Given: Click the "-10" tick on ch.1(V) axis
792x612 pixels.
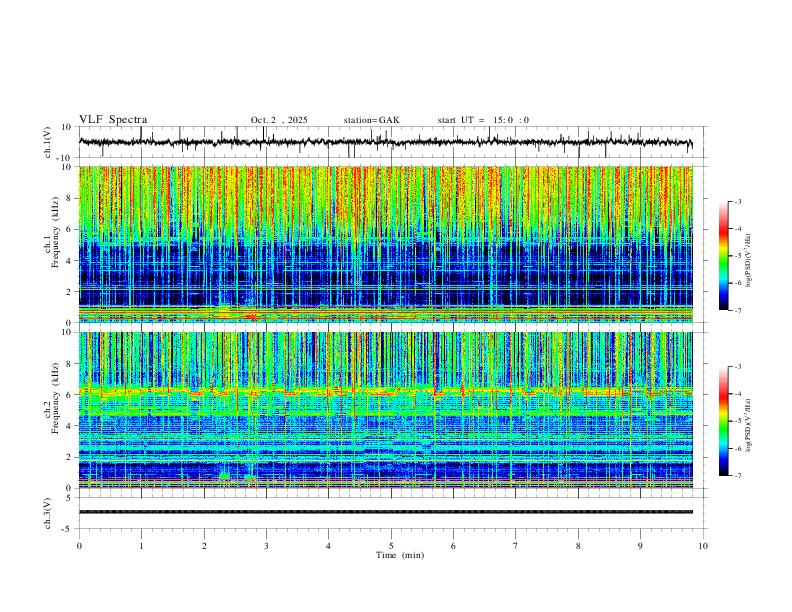Looking at the screenshot, I should (66, 158).
